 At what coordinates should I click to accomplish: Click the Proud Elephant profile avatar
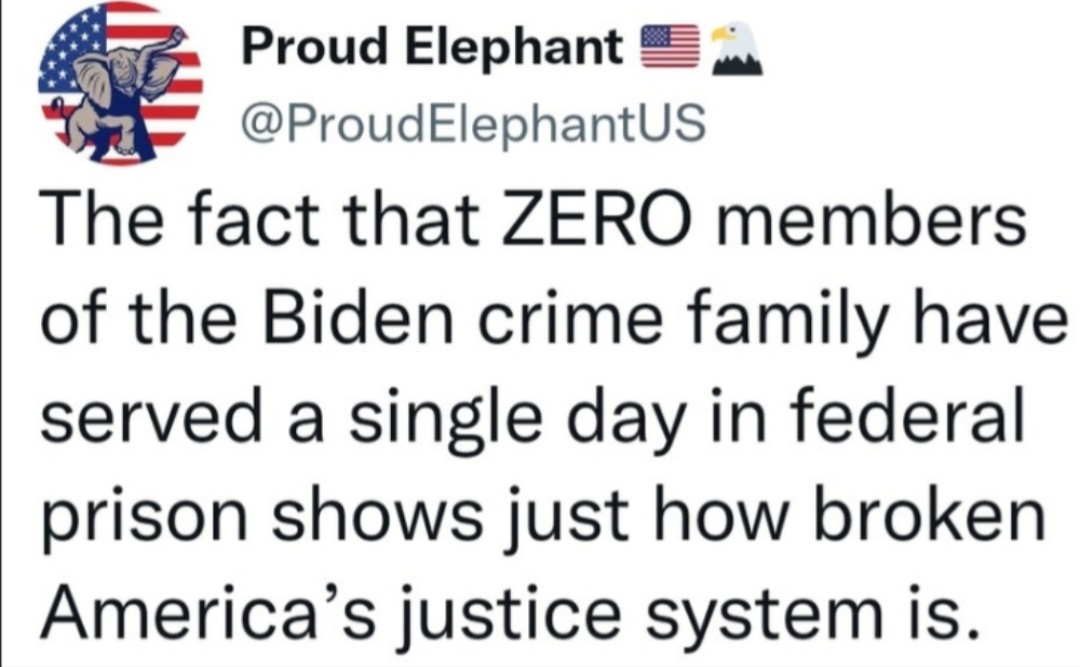120,82
